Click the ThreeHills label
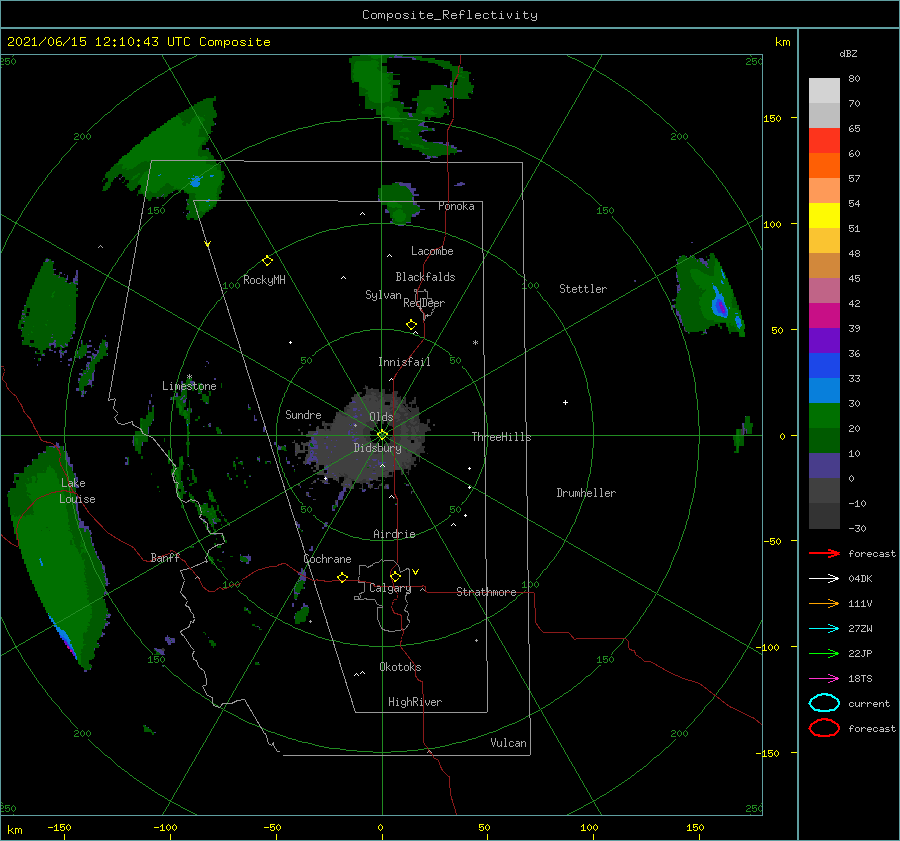The image size is (900, 841). pos(502,437)
